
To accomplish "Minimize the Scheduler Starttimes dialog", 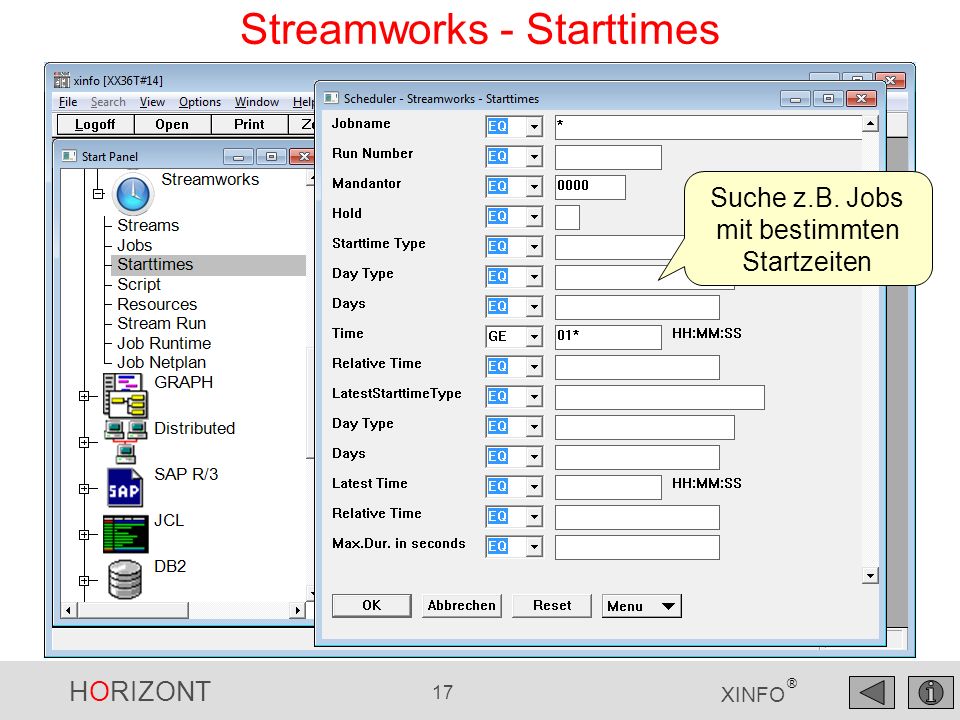I will pos(795,99).
